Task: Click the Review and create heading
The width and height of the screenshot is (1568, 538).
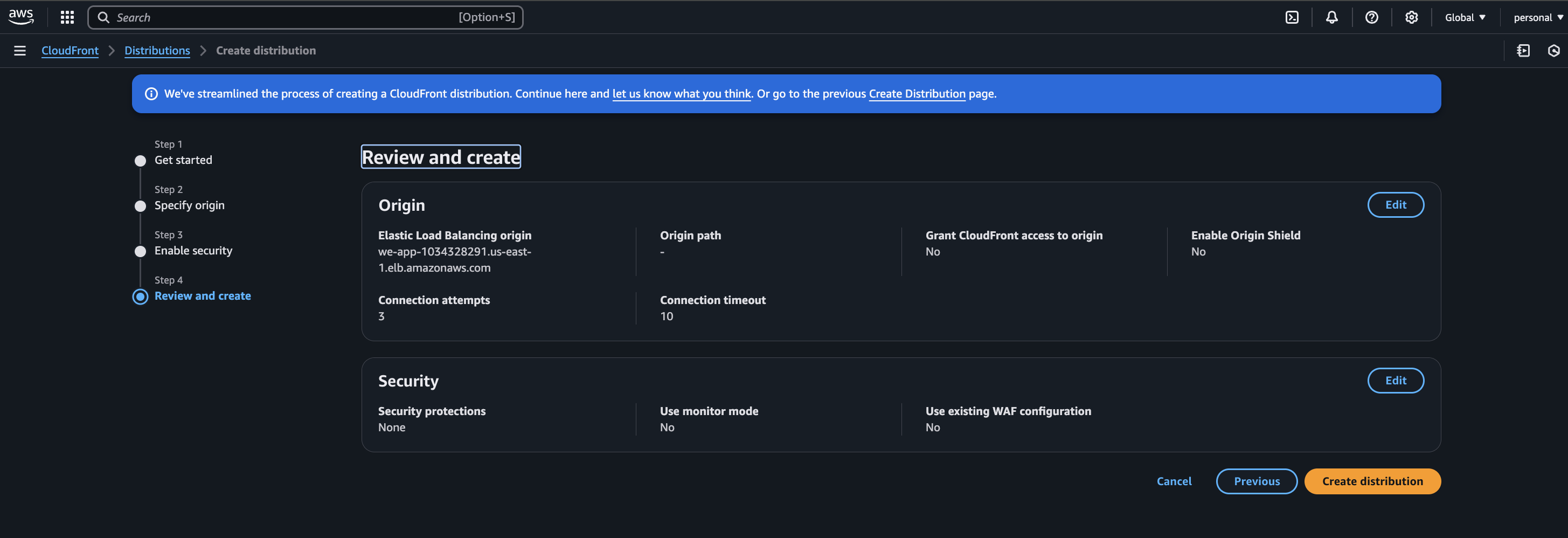Action: (x=441, y=156)
